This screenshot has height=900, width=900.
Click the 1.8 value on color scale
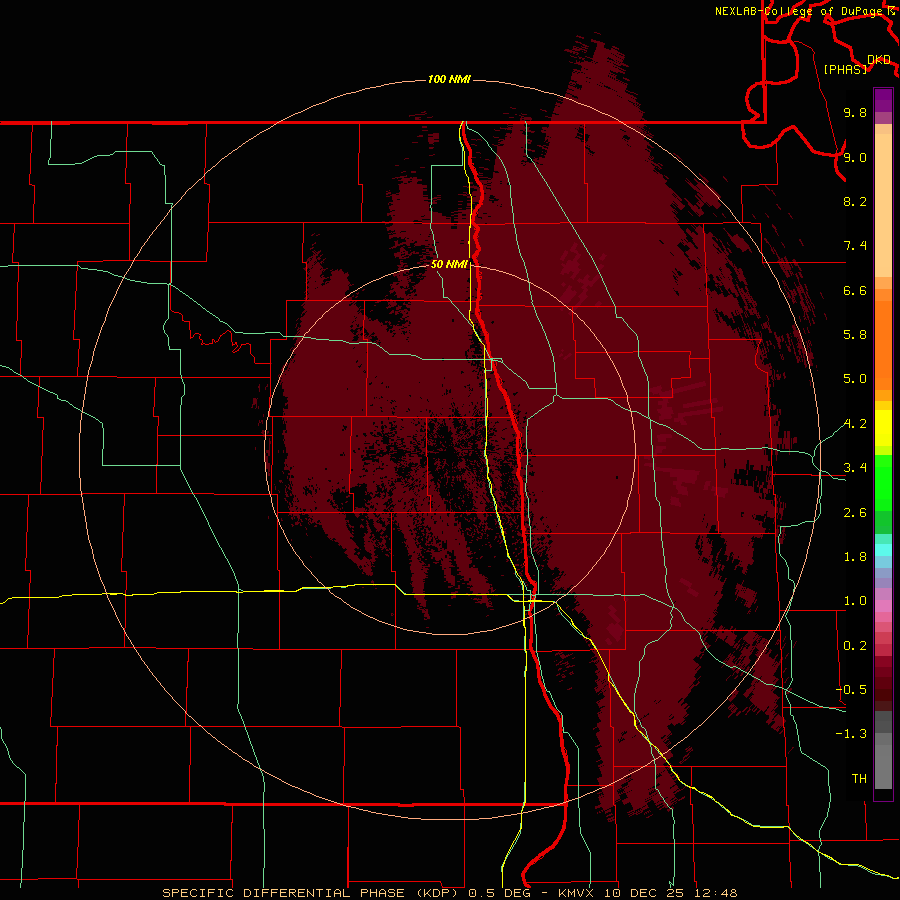[855, 557]
